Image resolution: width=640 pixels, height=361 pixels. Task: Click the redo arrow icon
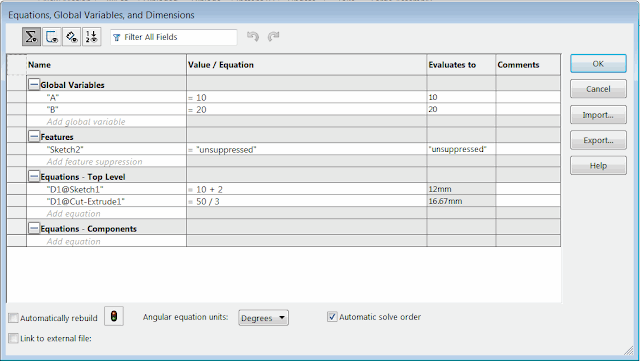[273, 37]
